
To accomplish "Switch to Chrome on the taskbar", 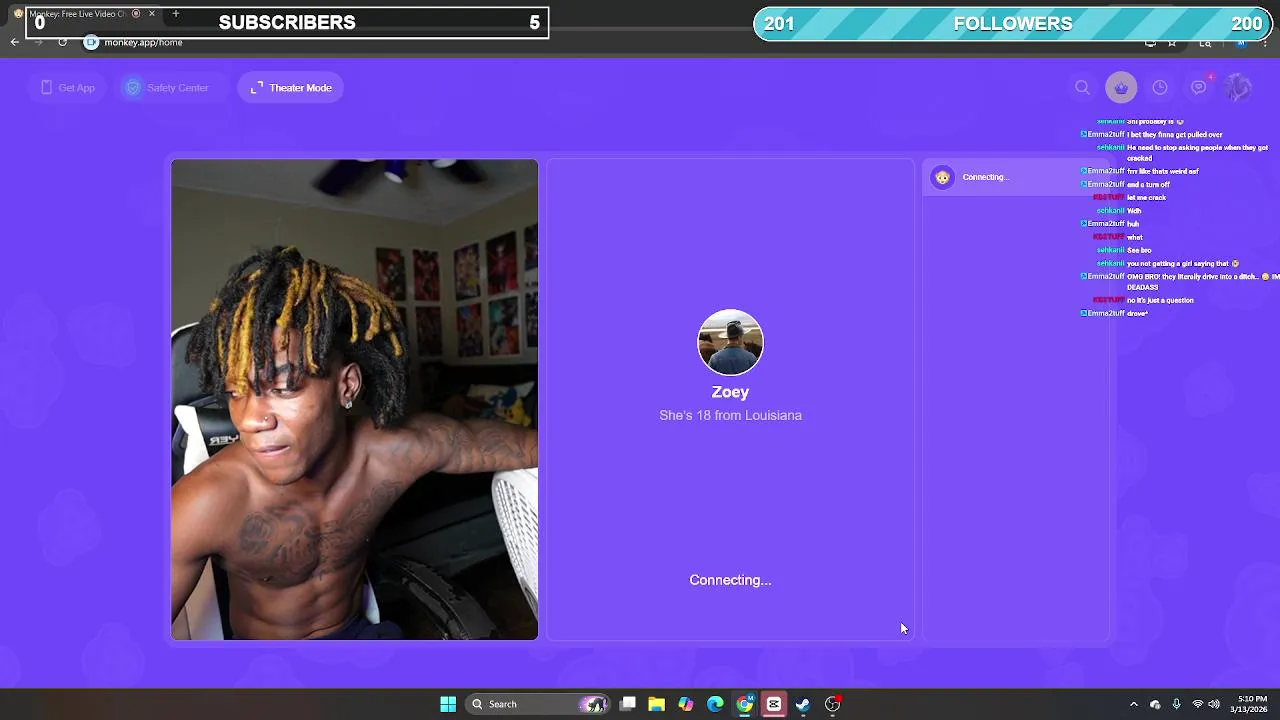I will coord(745,704).
